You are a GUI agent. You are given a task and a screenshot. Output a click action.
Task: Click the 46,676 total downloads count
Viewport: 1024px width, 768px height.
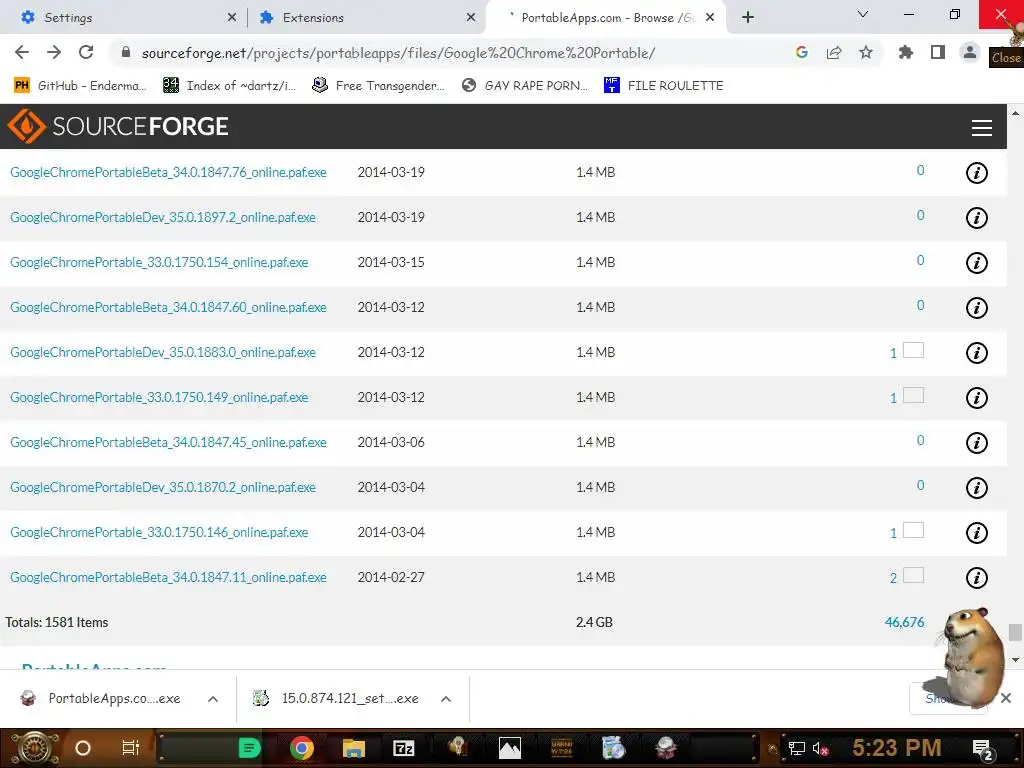(904, 622)
